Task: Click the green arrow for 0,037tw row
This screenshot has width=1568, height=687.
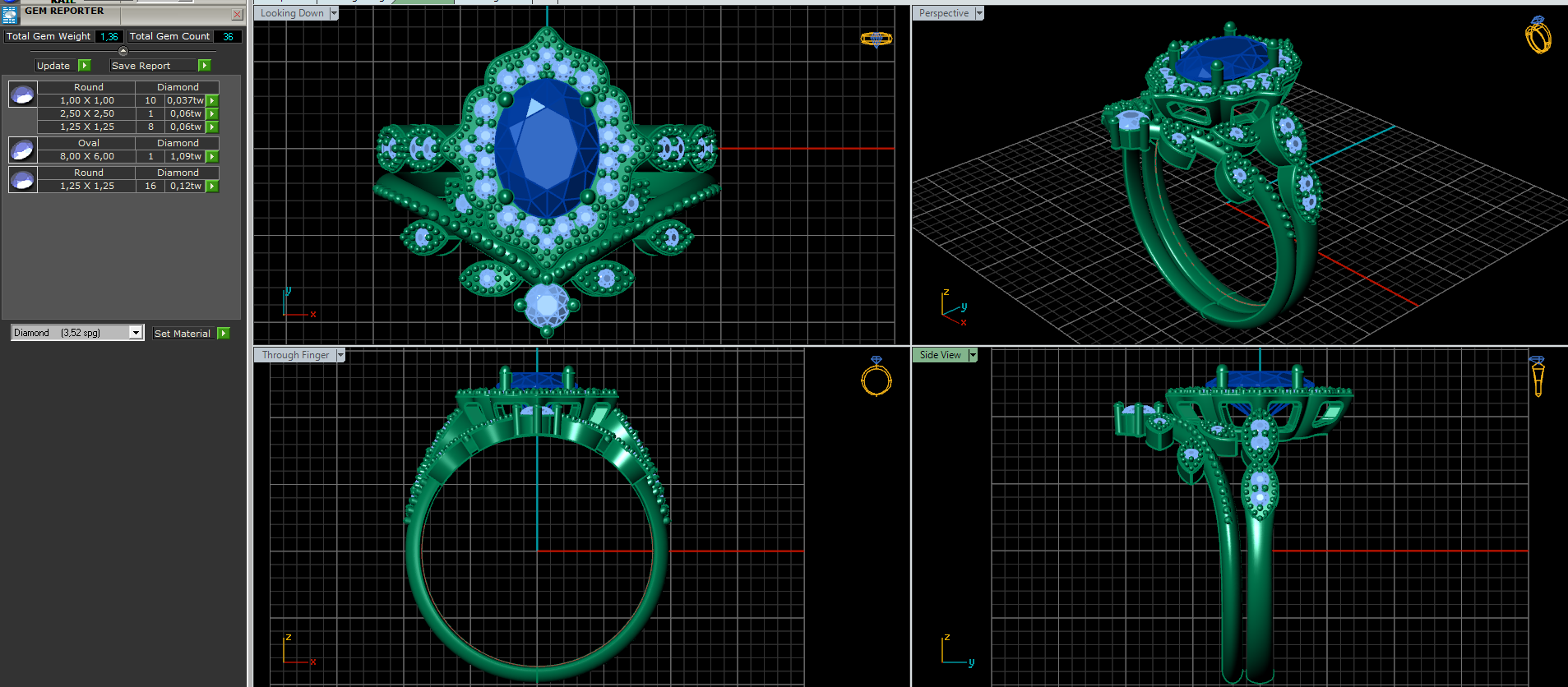Action: pyautogui.click(x=212, y=101)
